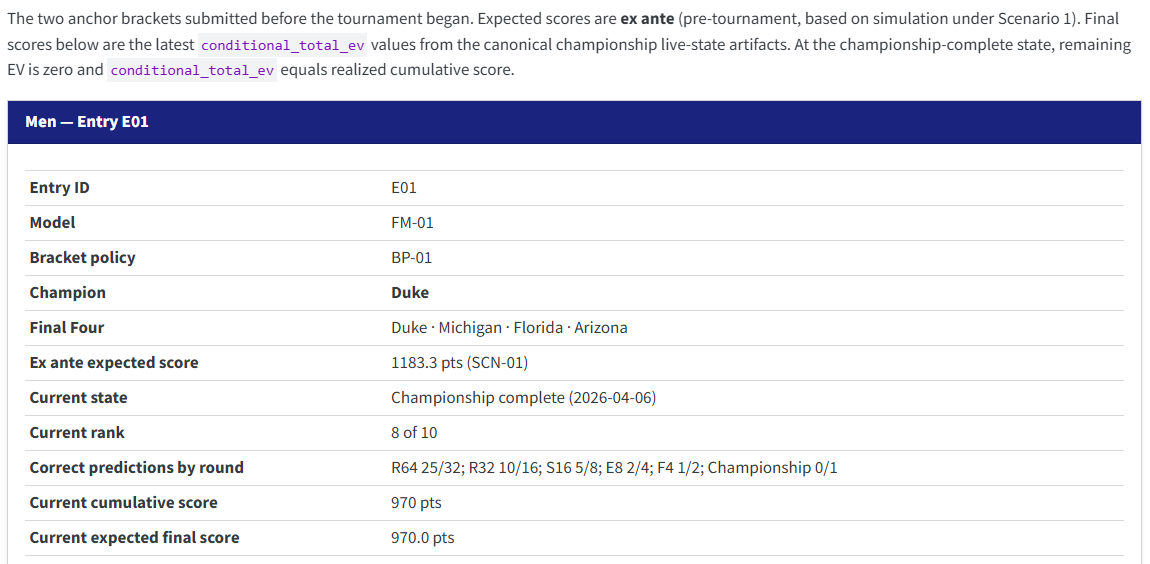Click the Final Four teams list
The height and width of the screenshot is (564, 1150).
coord(509,328)
